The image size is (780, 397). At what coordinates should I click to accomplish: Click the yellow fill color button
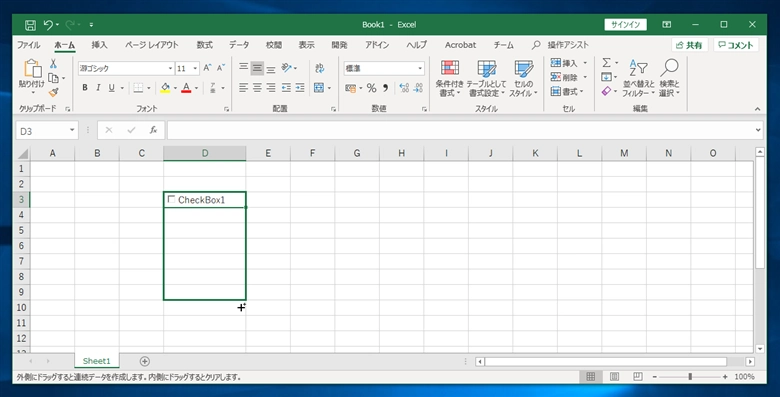(165, 88)
